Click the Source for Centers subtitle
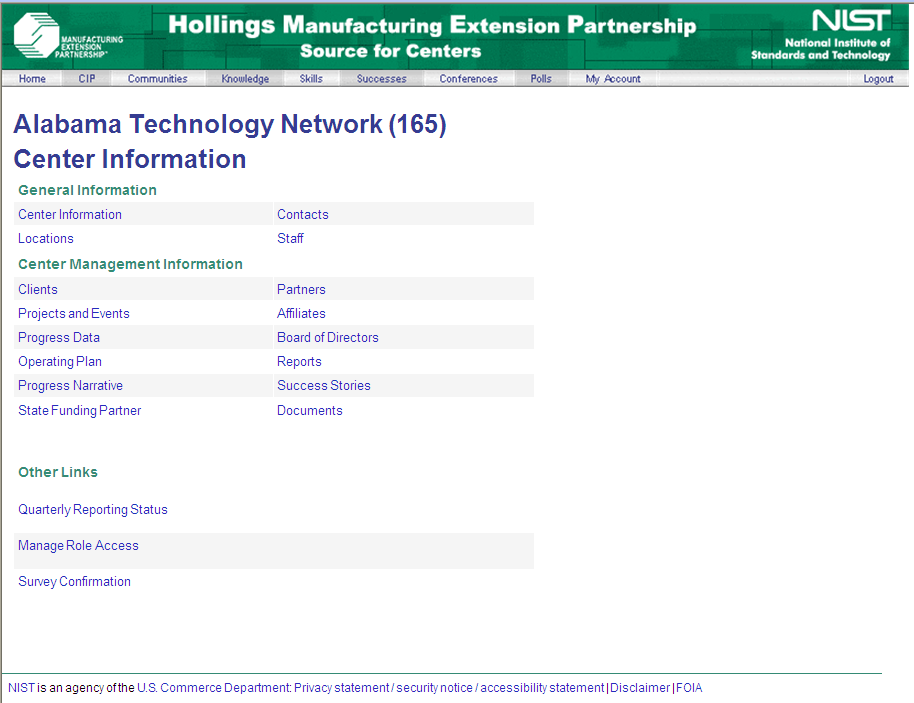The image size is (914, 703). coord(391,51)
